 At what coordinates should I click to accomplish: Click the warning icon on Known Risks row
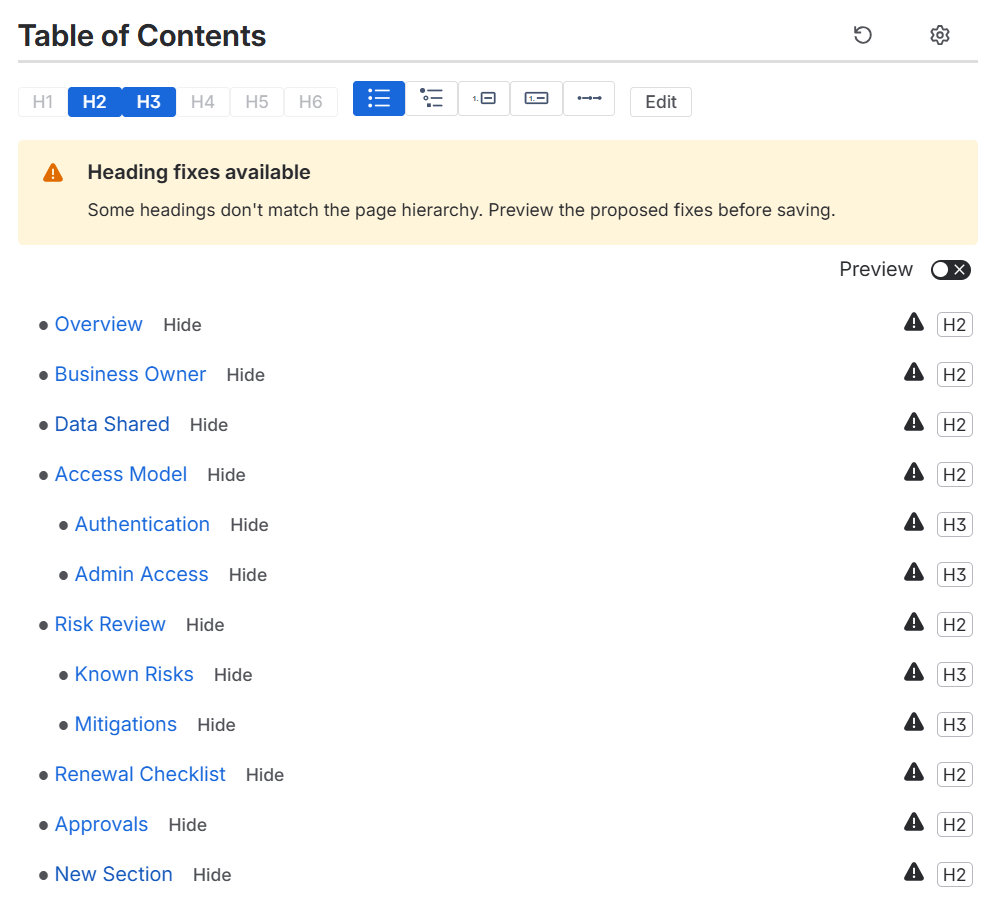click(x=913, y=672)
